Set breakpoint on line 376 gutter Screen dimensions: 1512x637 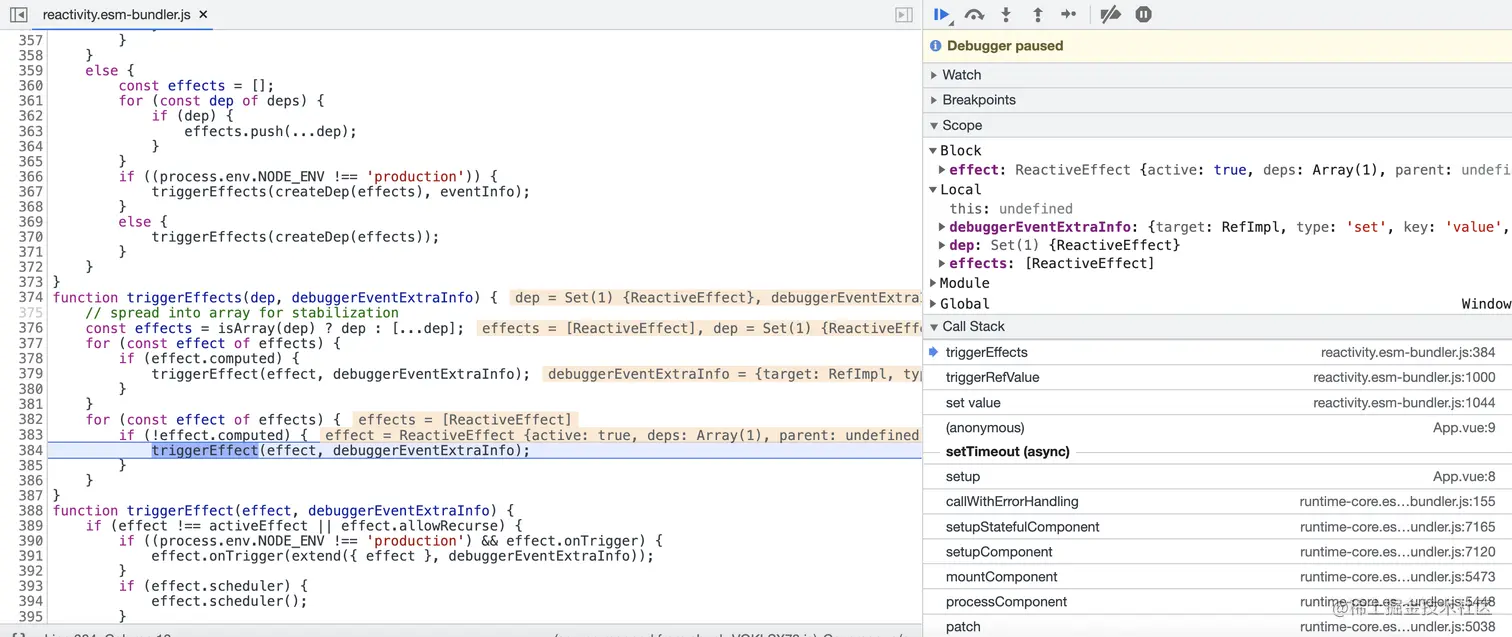click(x=30, y=328)
